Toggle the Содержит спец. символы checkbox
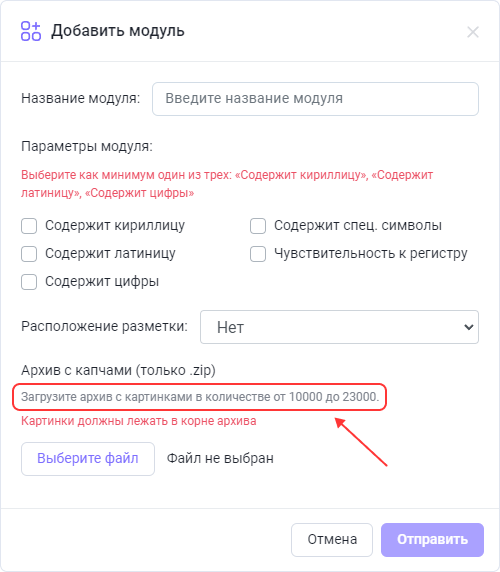Image resolution: width=500 pixels, height=572 pixels. pos(258,226)
